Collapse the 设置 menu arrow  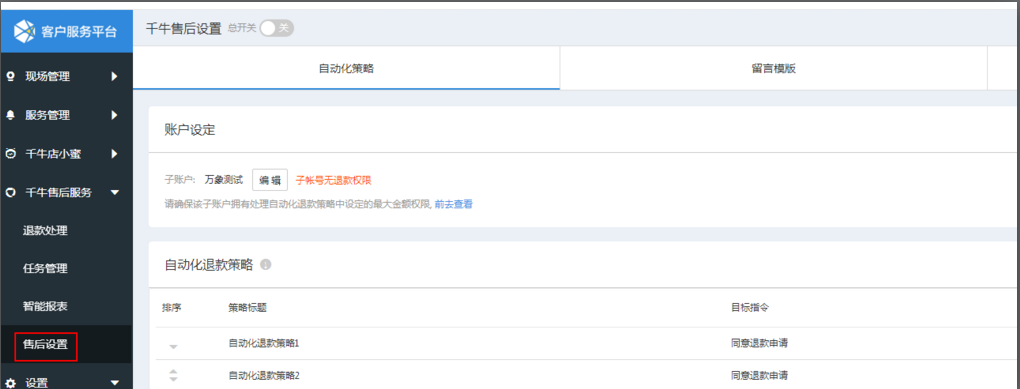115,383
